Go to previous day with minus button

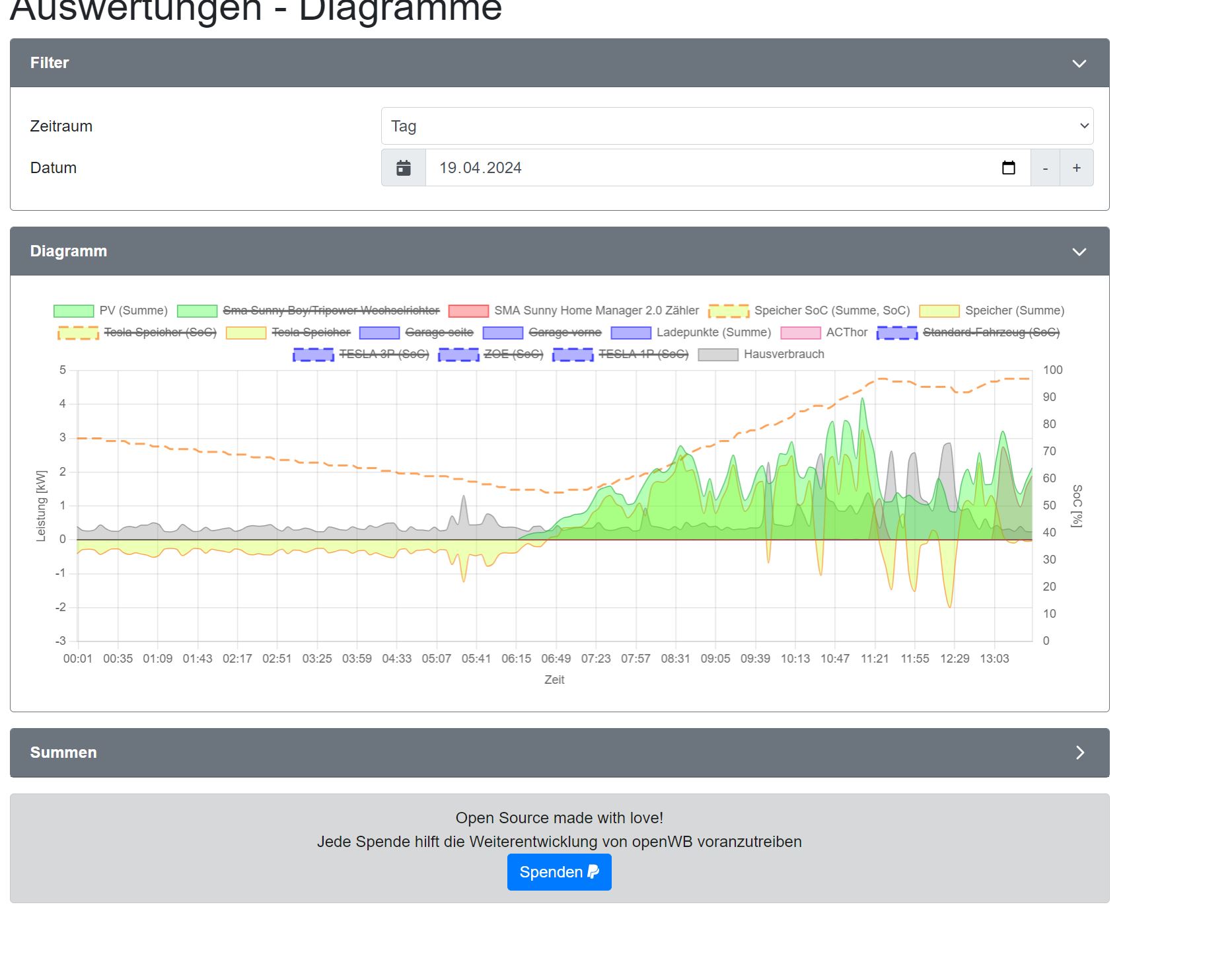pyautogui.click(x=1045, y=168)
